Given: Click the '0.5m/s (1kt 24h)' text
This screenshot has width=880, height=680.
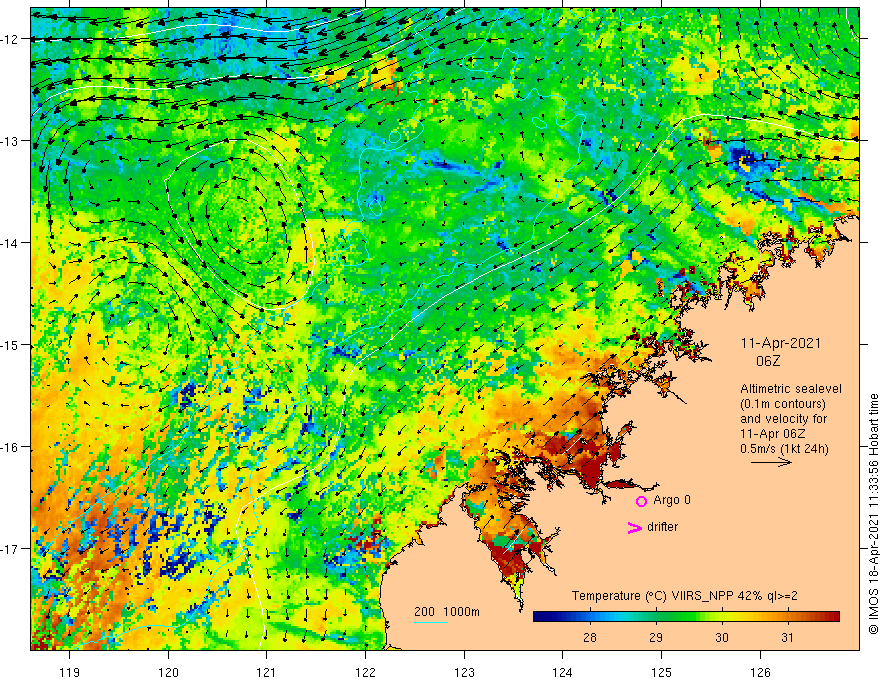Looking at the screenshot, I should 784,449.
